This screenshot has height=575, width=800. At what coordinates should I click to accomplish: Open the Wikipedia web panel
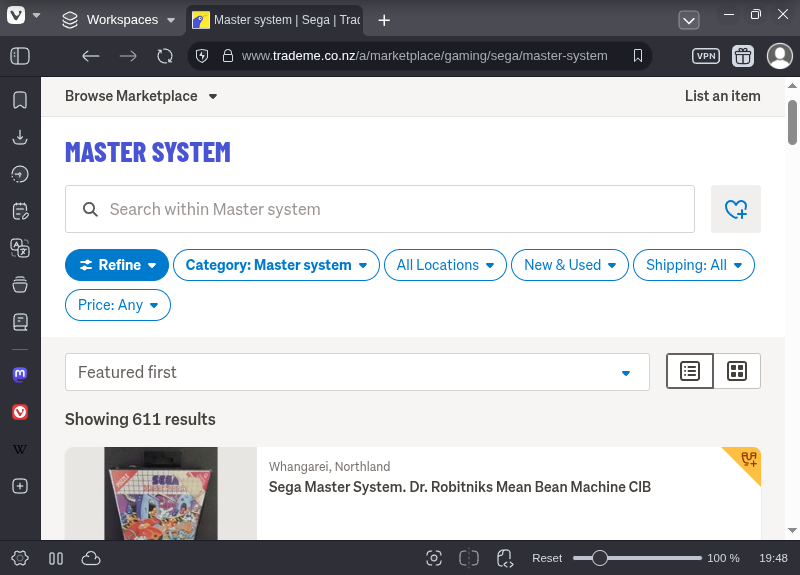point(19,449)
